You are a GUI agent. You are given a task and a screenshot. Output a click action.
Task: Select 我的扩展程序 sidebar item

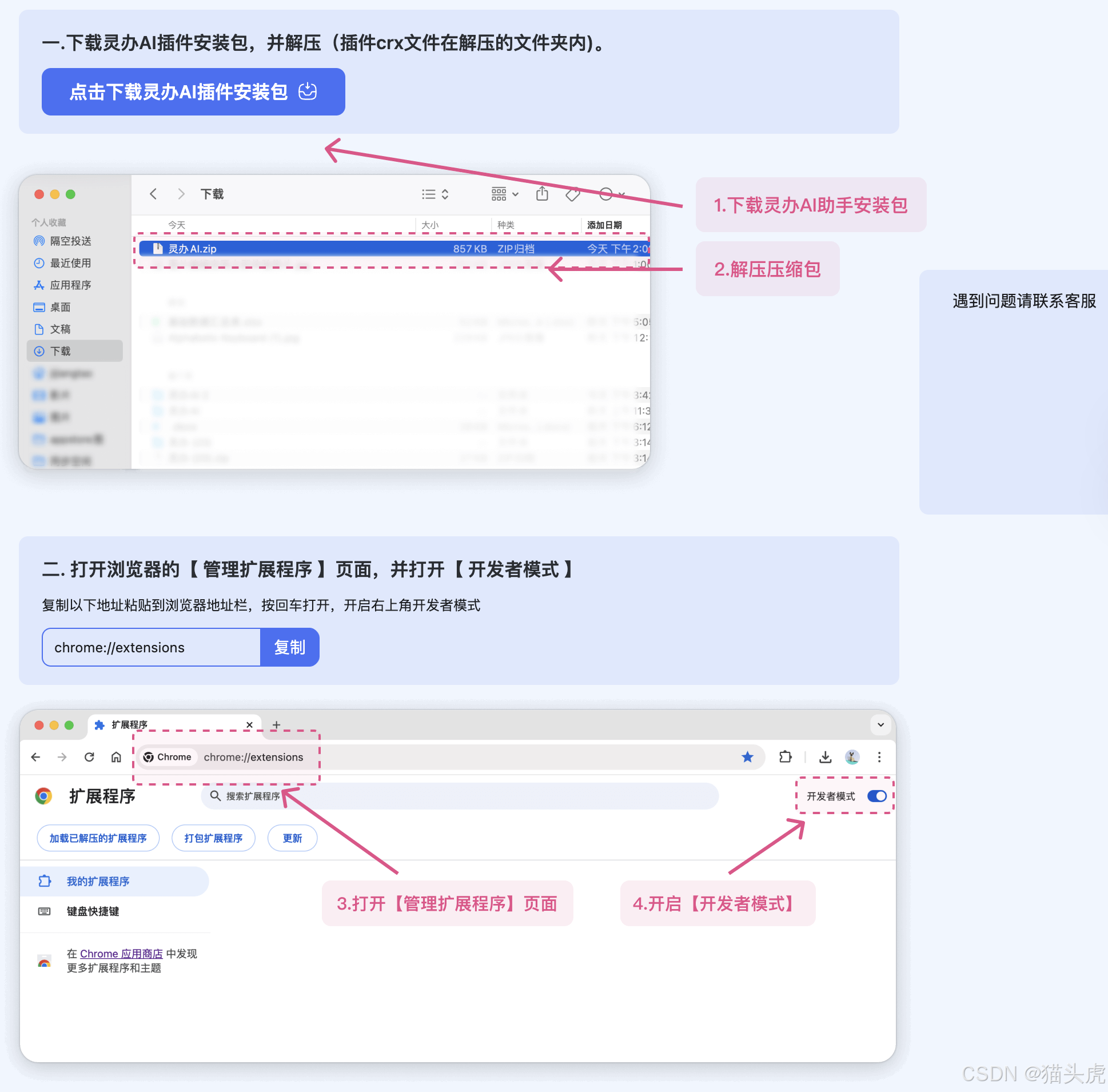(114, 882)
